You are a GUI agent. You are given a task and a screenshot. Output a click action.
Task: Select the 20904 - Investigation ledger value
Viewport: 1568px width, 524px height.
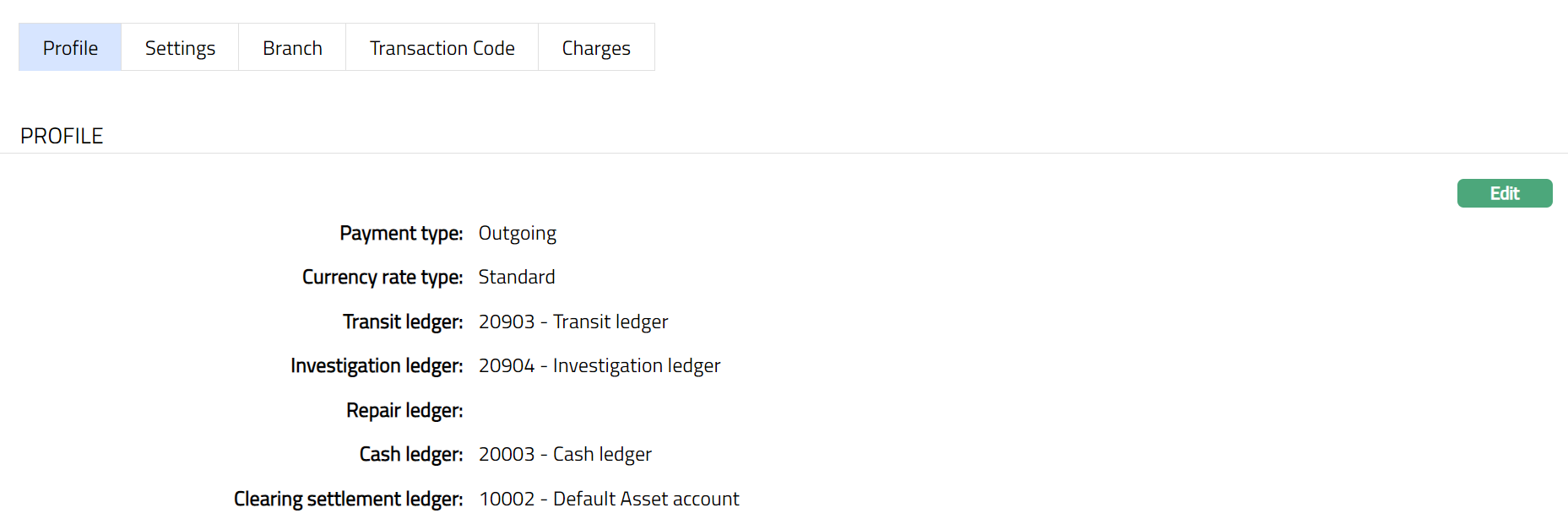tap(599, 365)
